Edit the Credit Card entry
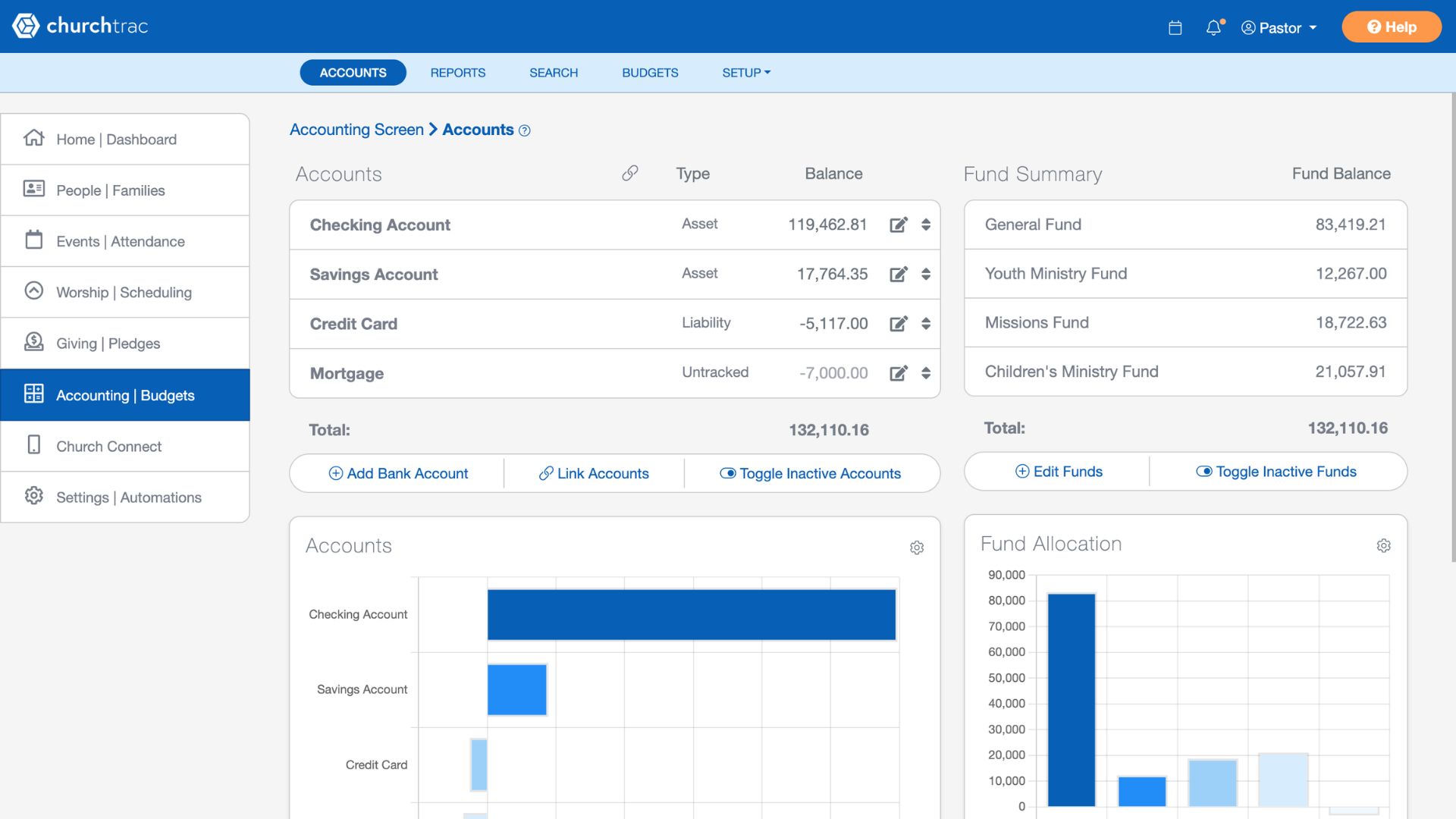The height and width of the screenshot is (819, 1456). (899, 324)
